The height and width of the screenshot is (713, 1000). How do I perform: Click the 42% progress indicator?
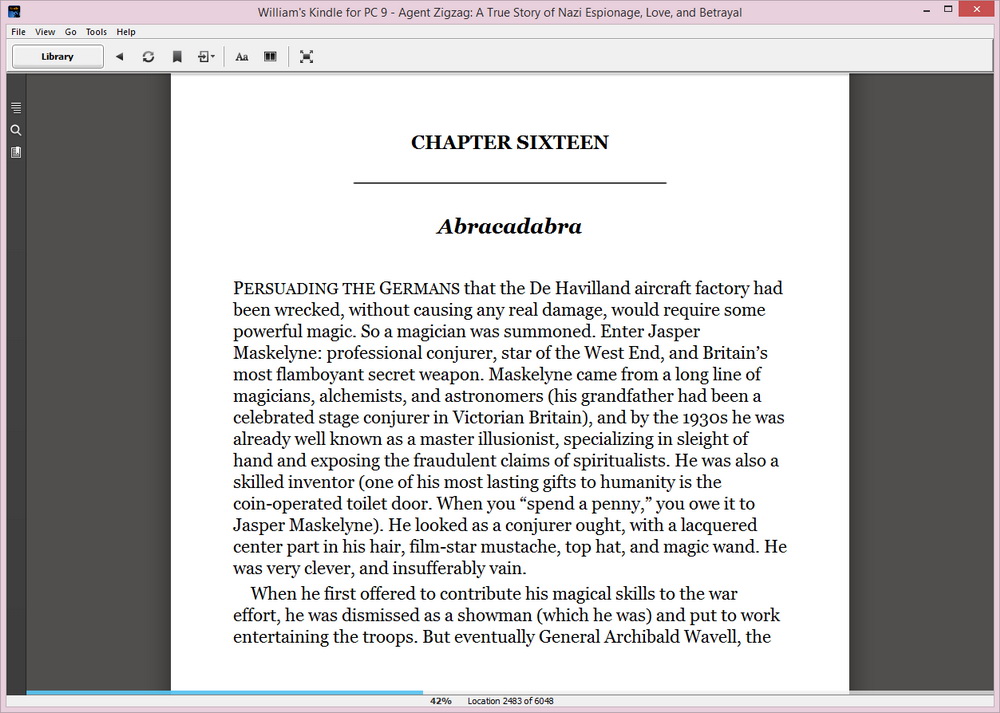(441, 701)
